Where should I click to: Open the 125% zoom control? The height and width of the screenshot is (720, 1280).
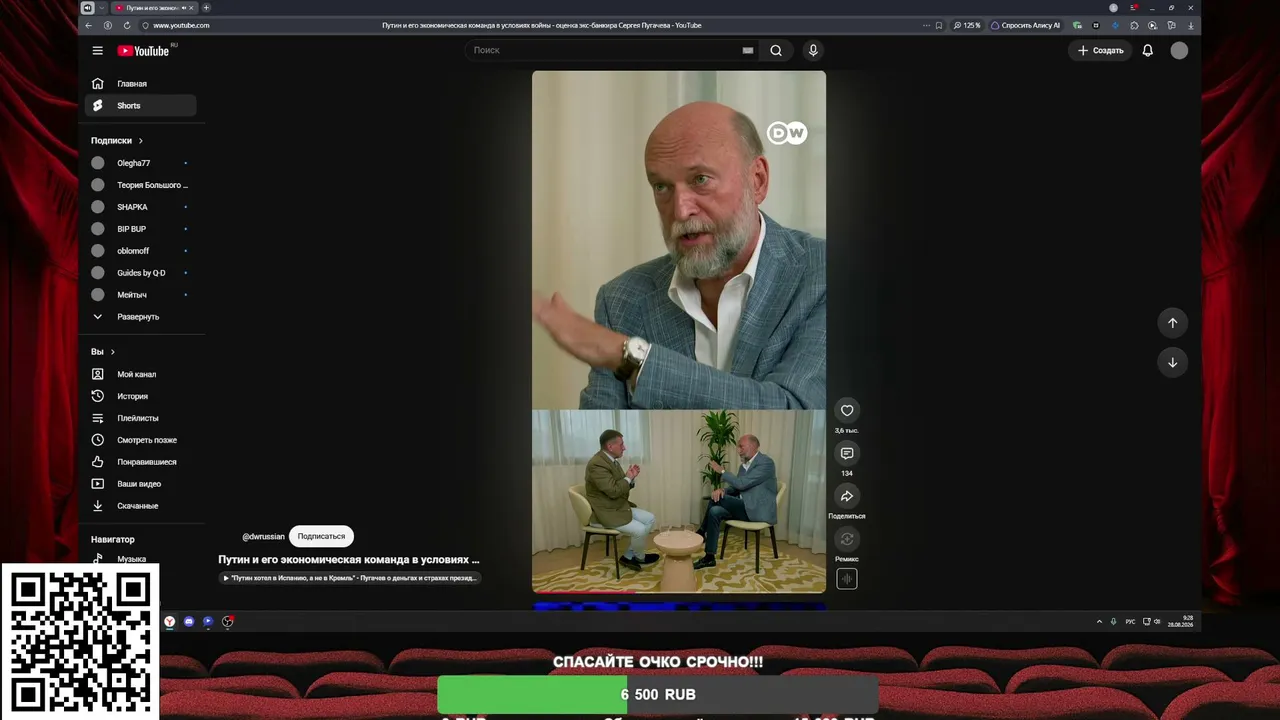pyautogui.click(x=967, y=25)
